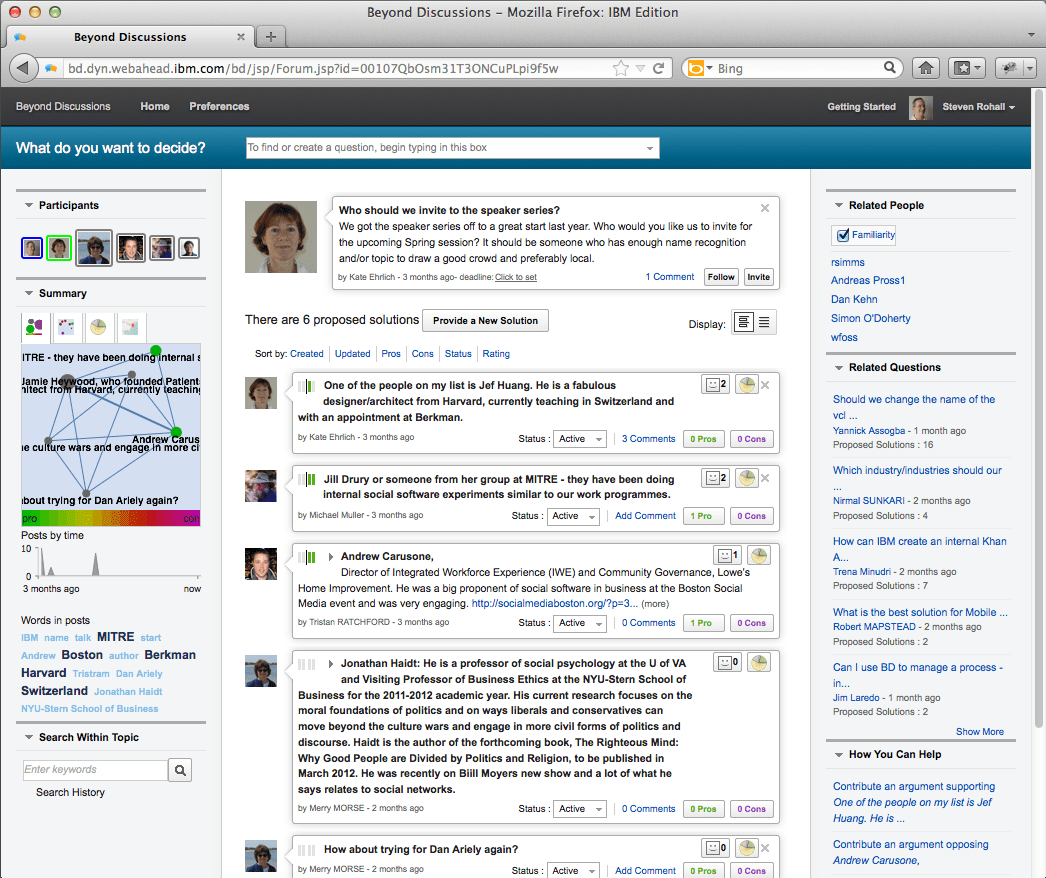Screen dimensions: 1046x878
Task: Collapse the Summary section
Action: click(x=29, y=293)
